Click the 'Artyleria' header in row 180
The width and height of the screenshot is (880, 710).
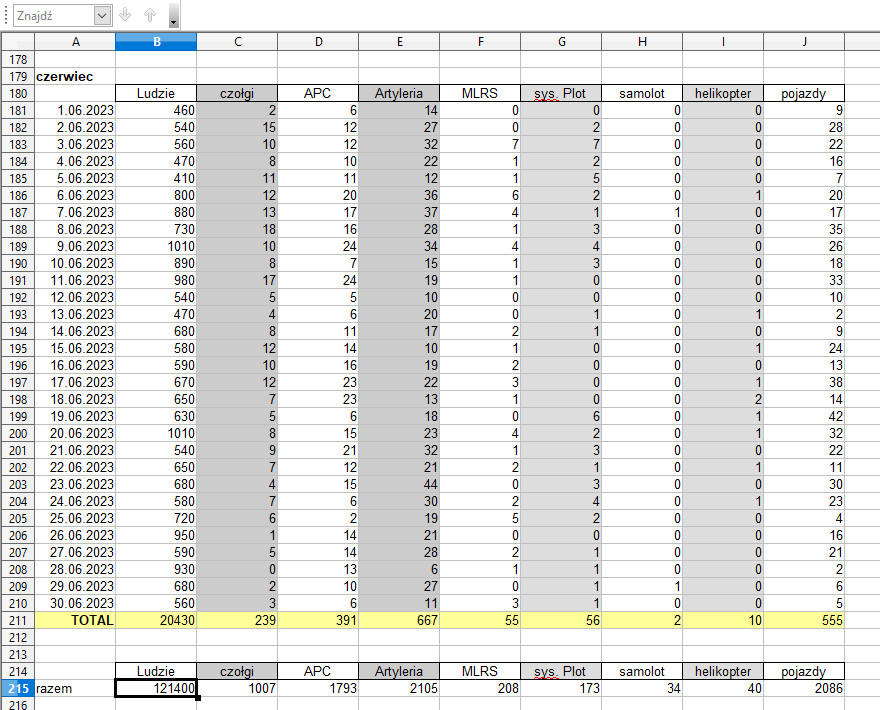coord(399,93)
